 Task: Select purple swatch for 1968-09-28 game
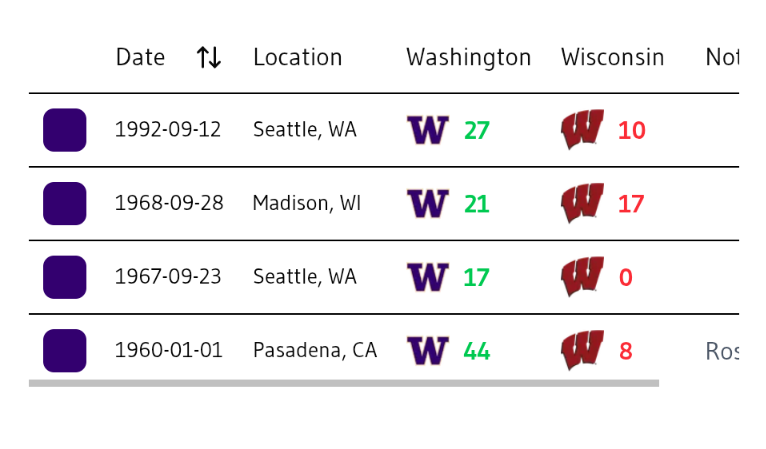64,204
